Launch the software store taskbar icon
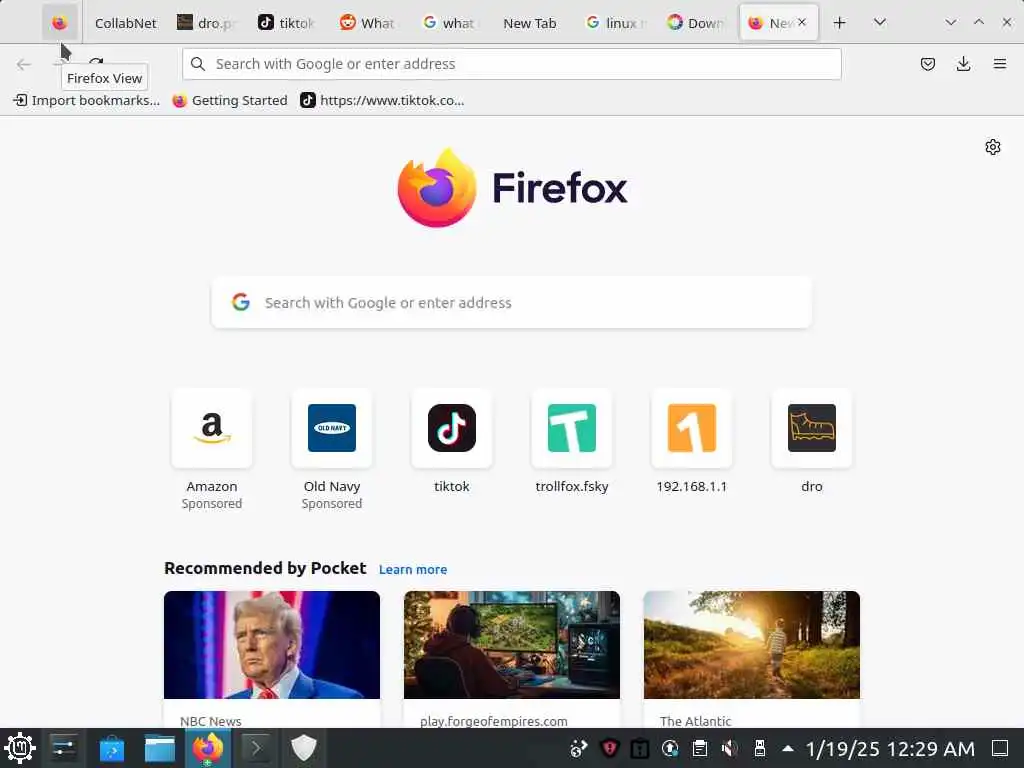The width and height of the screenshot is (1024, 768). click(x=112, y=748)
